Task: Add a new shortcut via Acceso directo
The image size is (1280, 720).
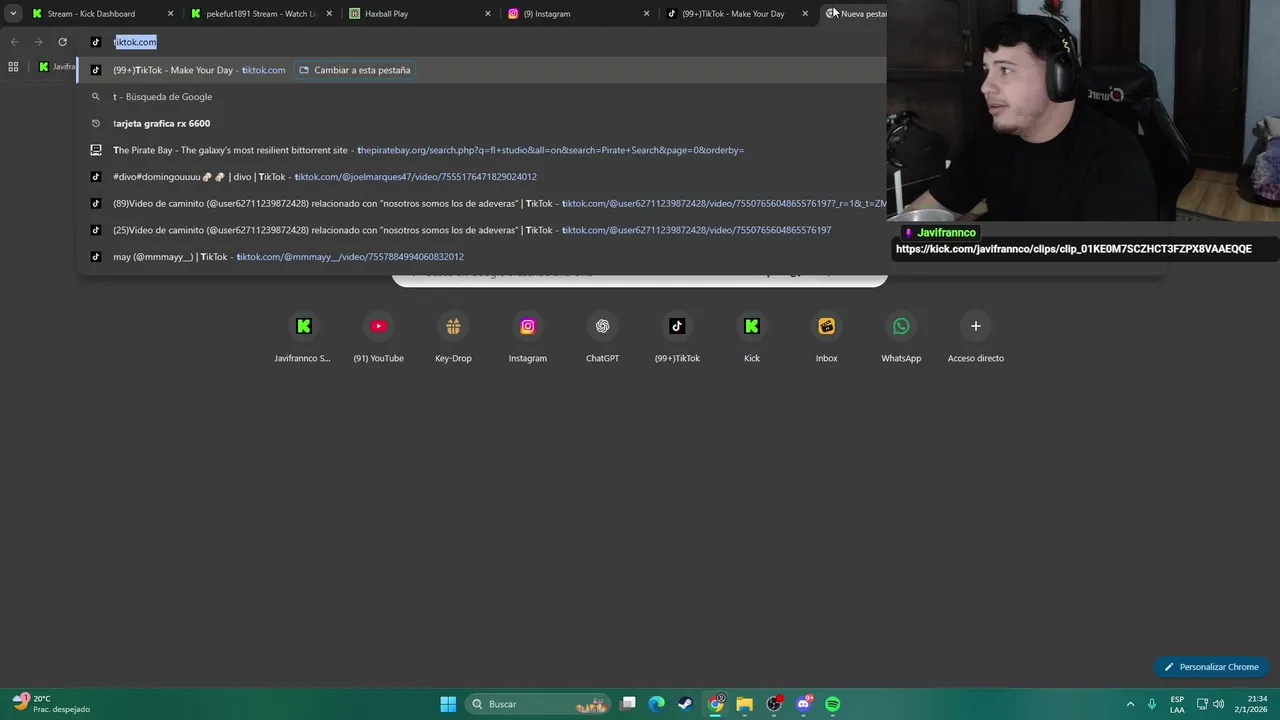Action: [x=976, y=338]
